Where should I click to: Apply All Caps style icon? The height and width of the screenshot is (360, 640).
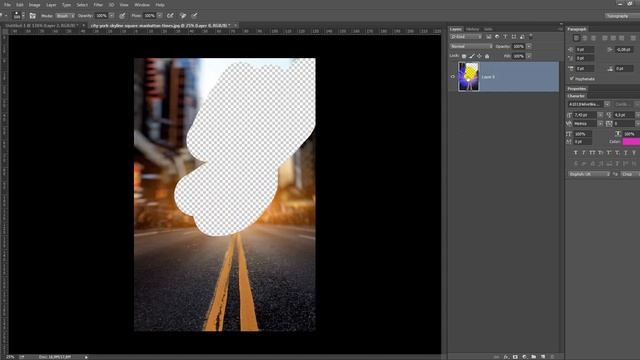(x=592, y=153)
